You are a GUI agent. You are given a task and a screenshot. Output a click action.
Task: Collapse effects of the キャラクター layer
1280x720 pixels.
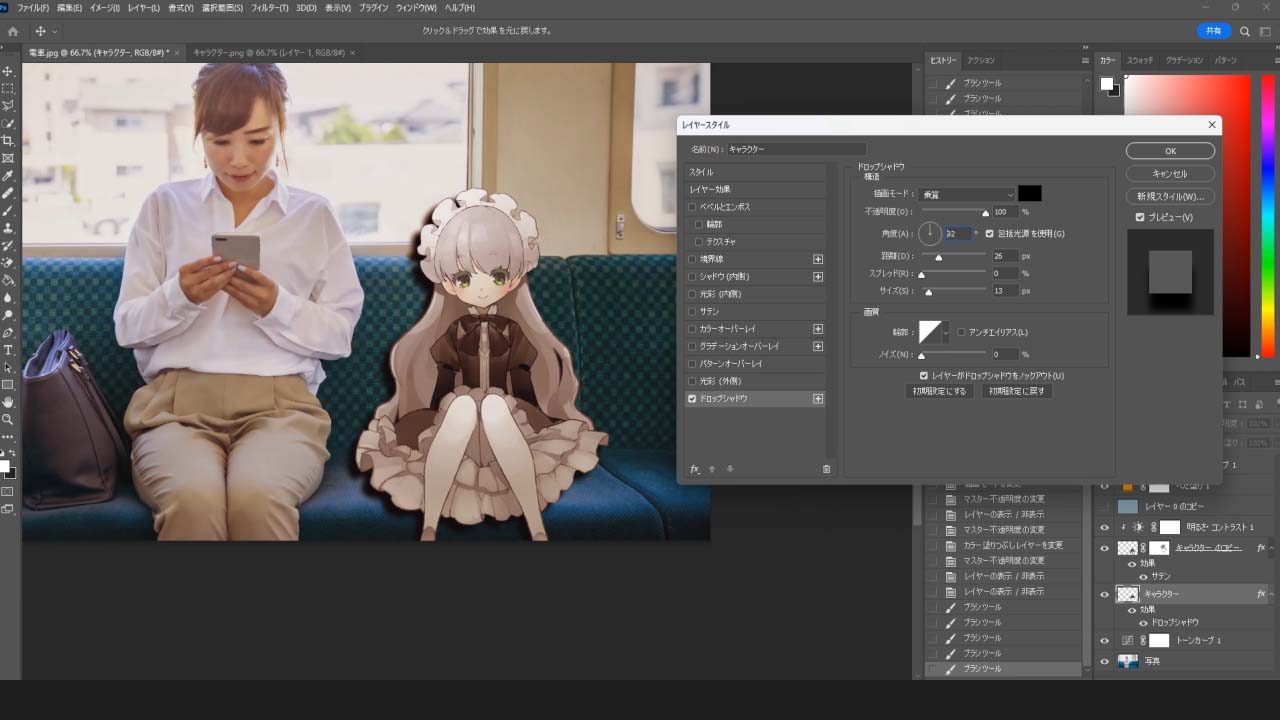point(1272,594)
